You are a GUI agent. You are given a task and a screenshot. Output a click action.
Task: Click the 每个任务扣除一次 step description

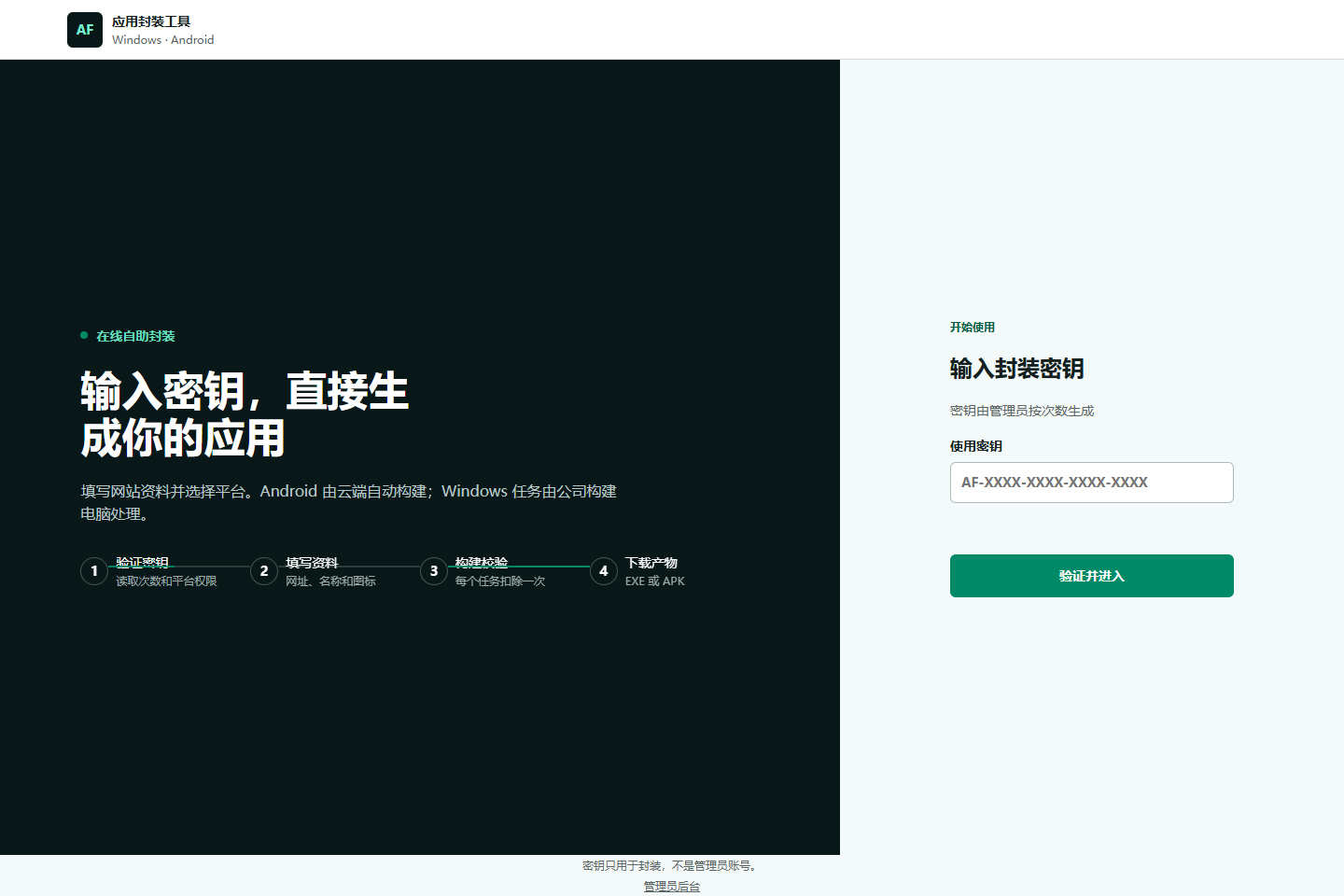click(x=500, y=581)
